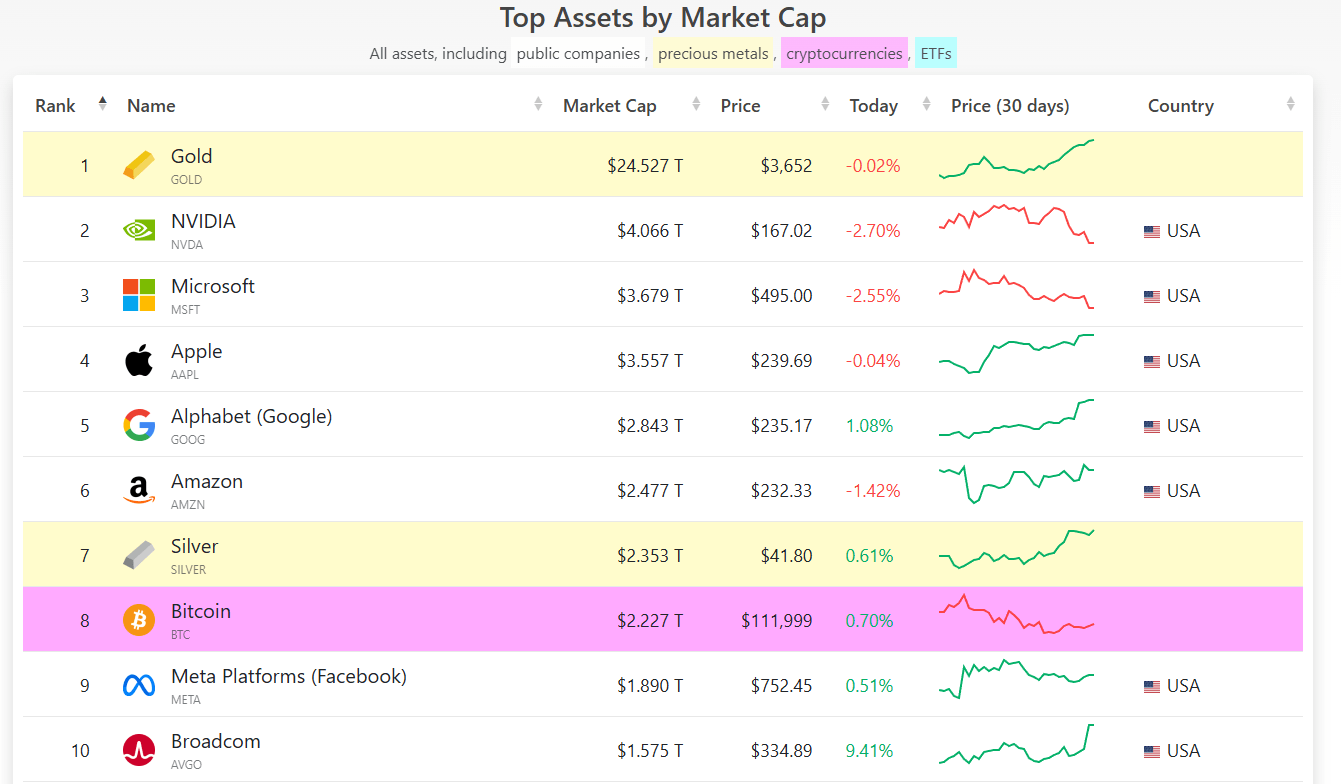Click the Broadcom logo icon
The width and height of the screenshot is (1341, 784).
point(139,750)
